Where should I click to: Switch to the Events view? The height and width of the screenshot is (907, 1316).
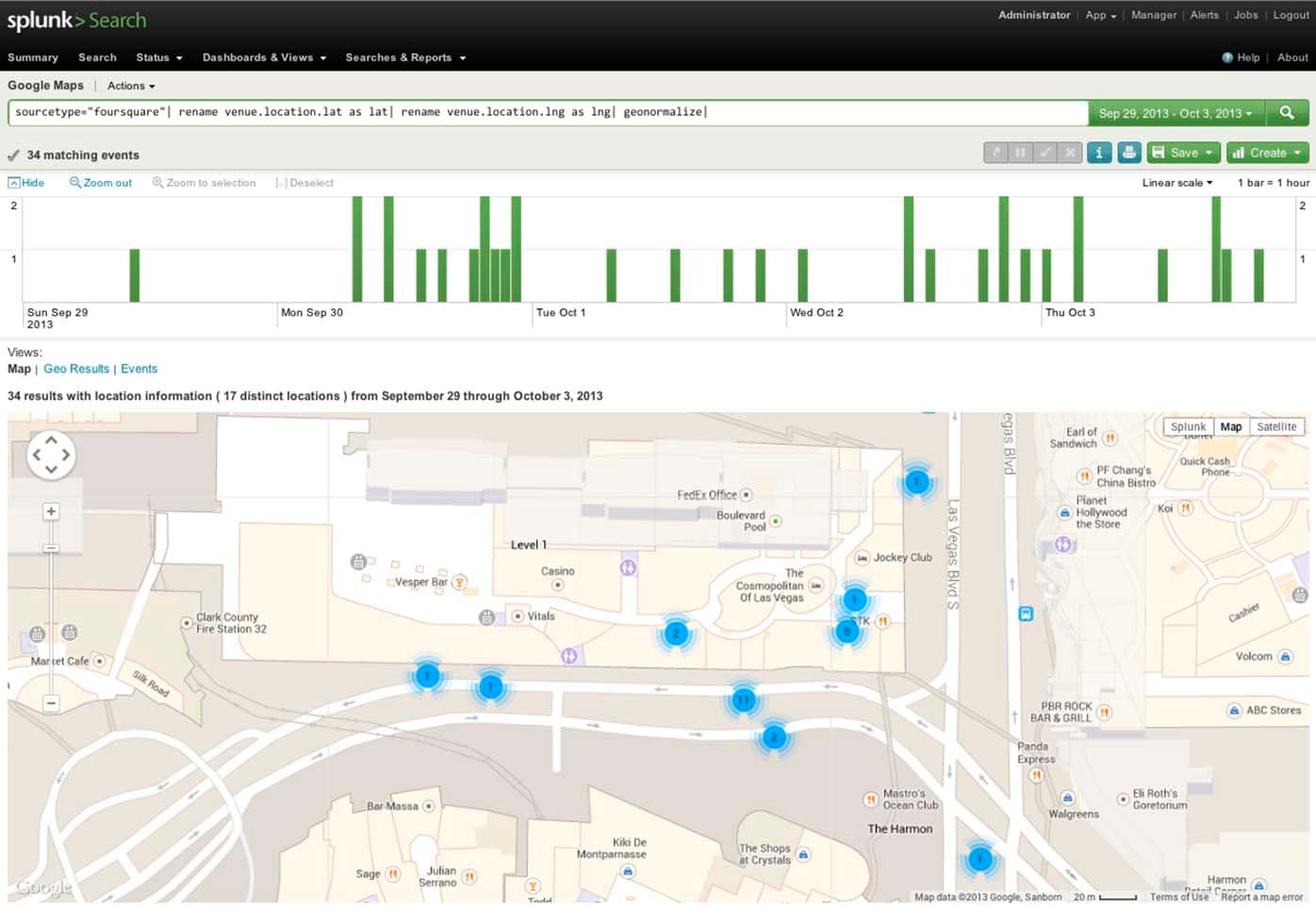point(139,369)
